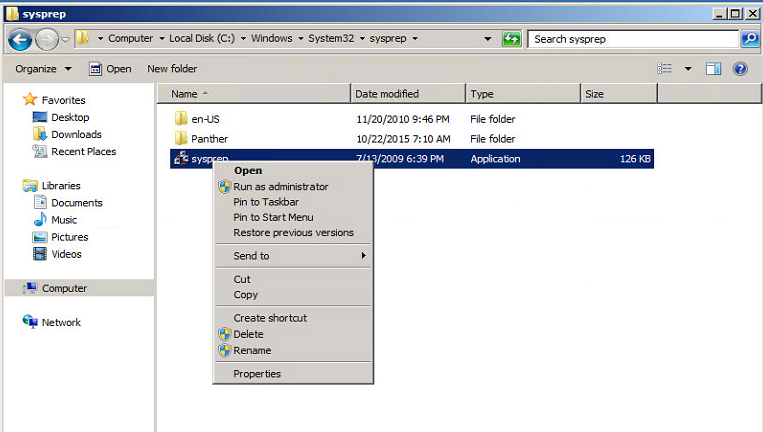Focus the Search sysprep field
Screen dimensions: 763x432
(634, 39)
